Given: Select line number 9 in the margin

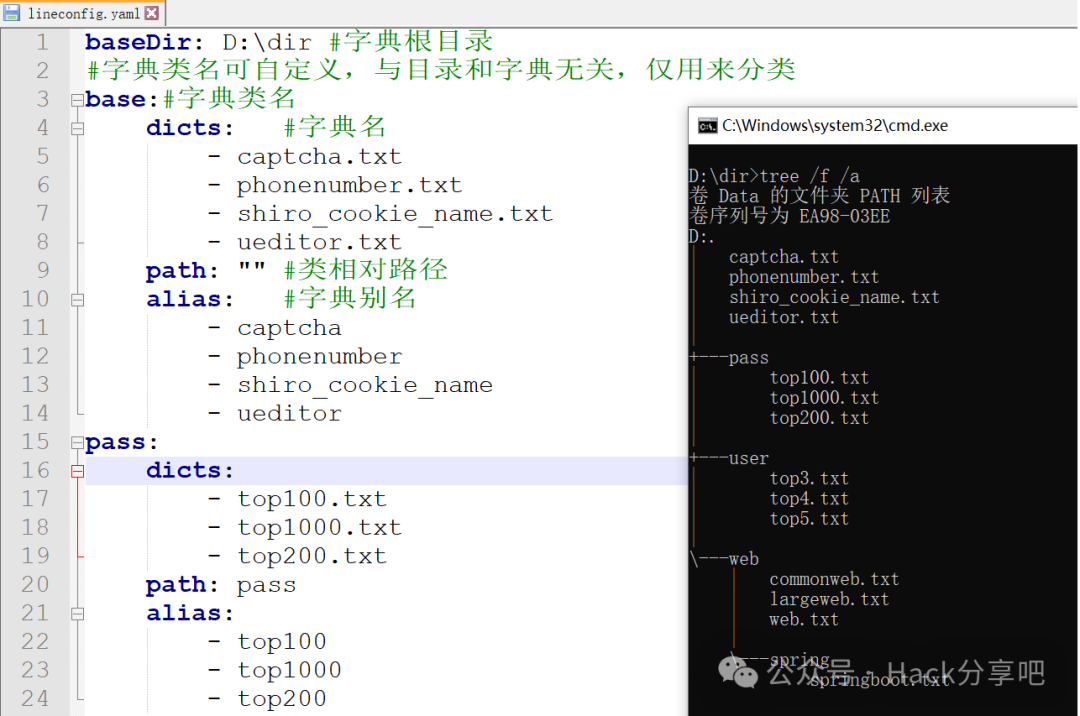Looking at the screenshot, I should 42,270.
